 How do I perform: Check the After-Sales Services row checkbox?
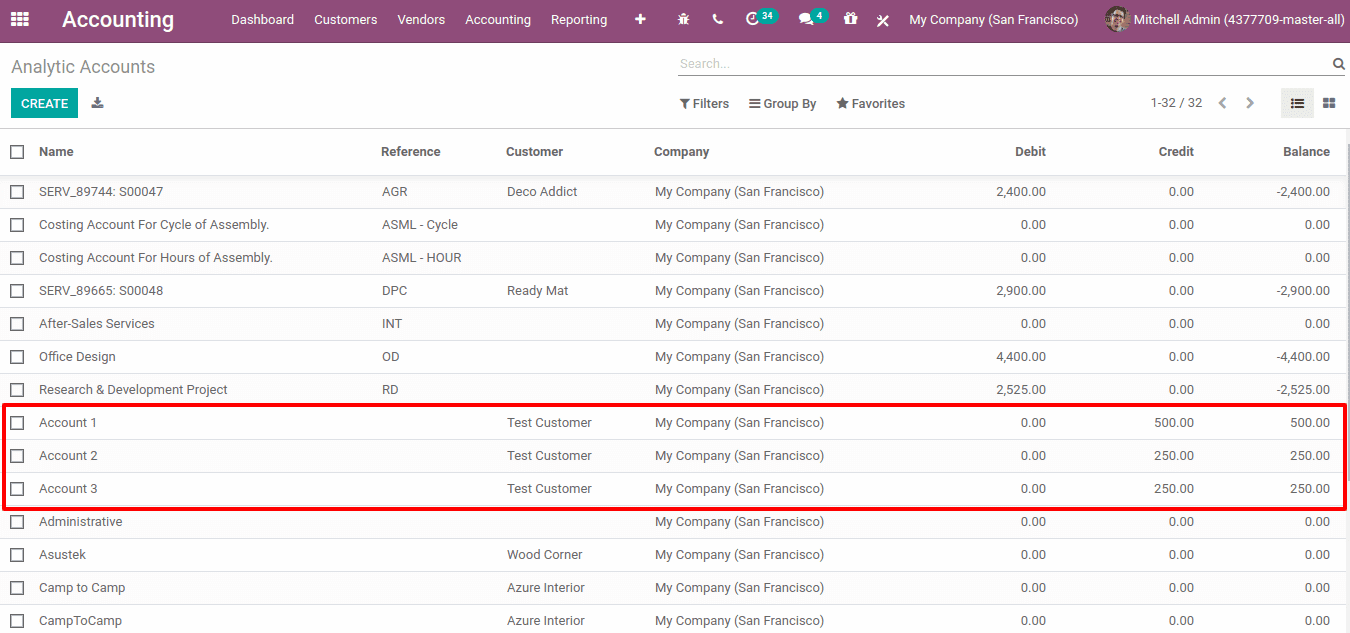(x=17, y=324)
